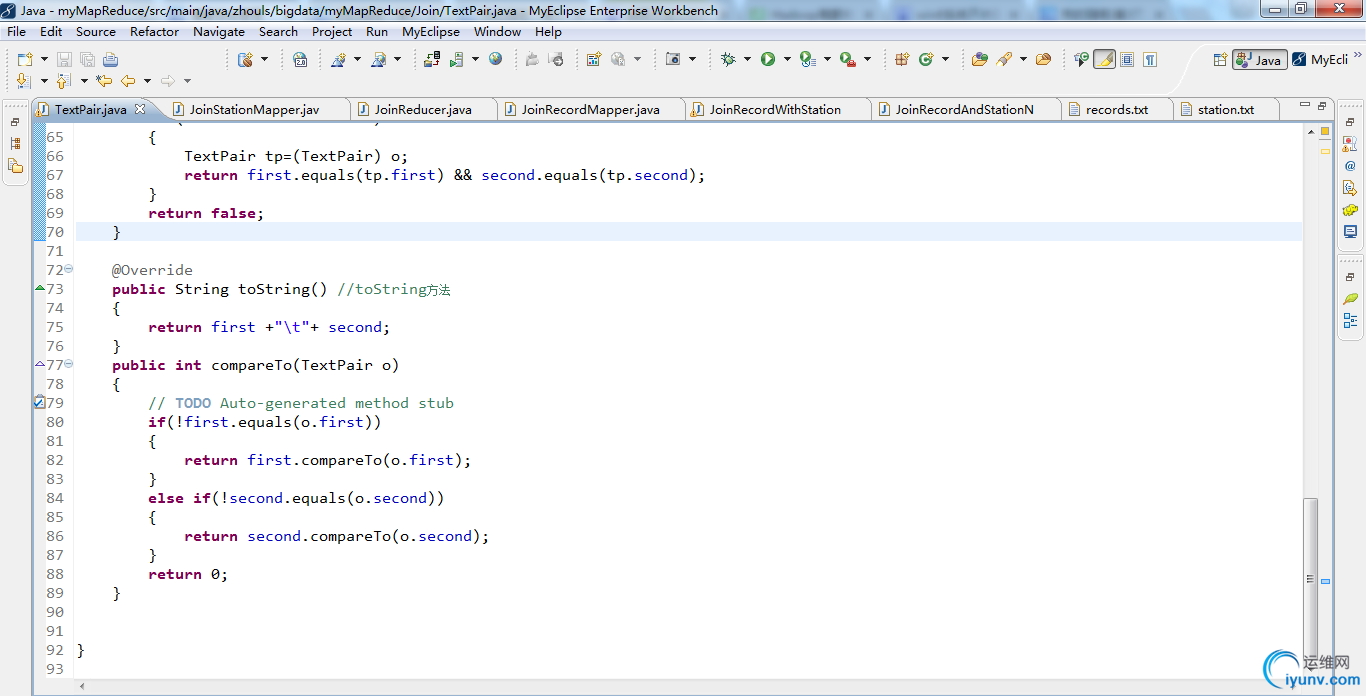The height and width of the screenshot is (696, 1366).
Task: Click the MyEclipse 2.0 globe icon
Action: [300, 60]
